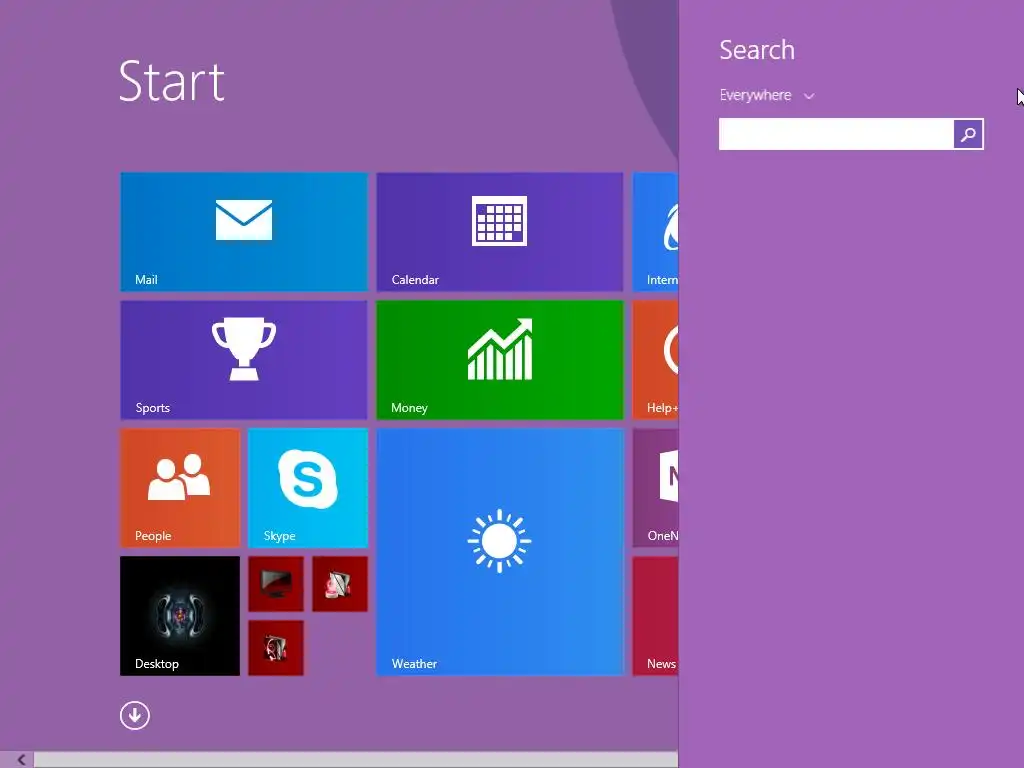
Task: Open the Money tile
Action: point(500,360)
